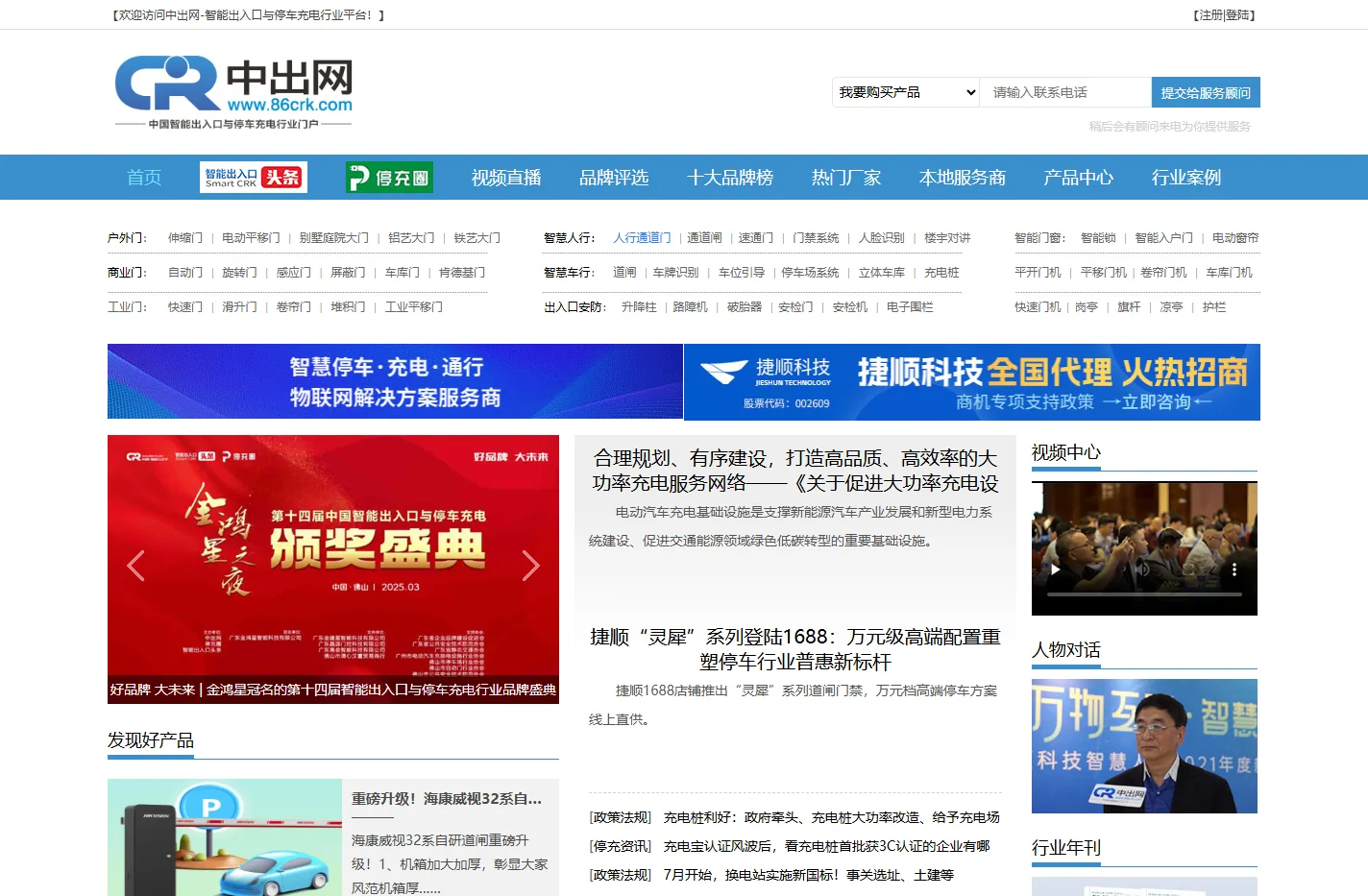1368x896 pixels.
Task: Open product 重磅升级！海康威视32系自… title
Action: tap(447, 799)
